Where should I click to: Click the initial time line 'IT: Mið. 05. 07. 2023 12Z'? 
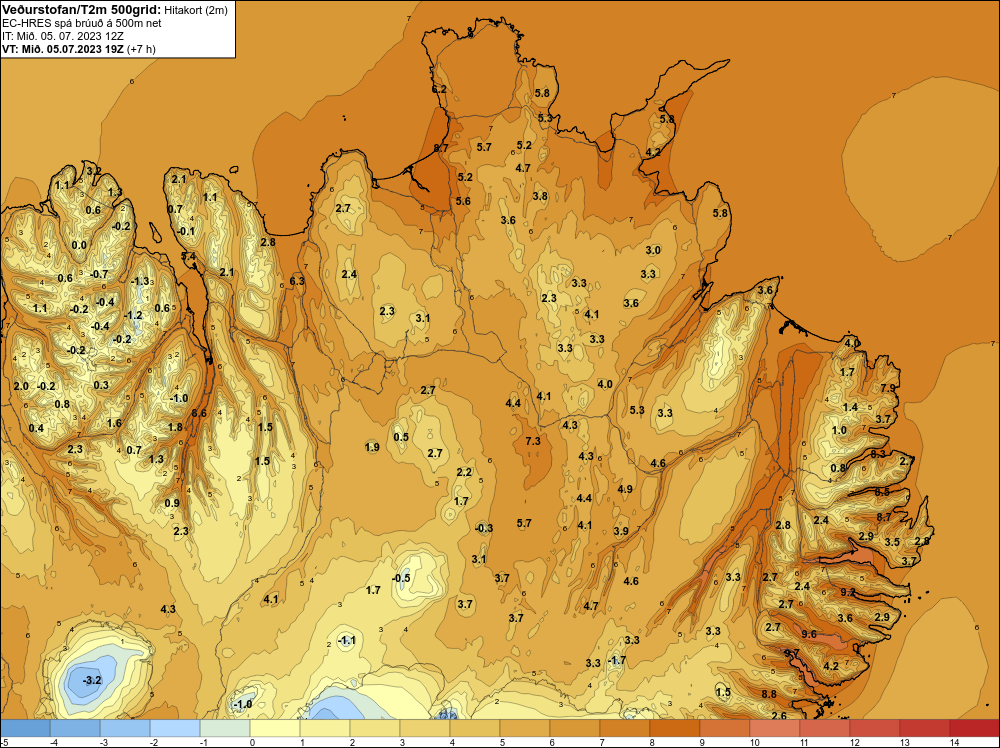click(x=62, y=36)
